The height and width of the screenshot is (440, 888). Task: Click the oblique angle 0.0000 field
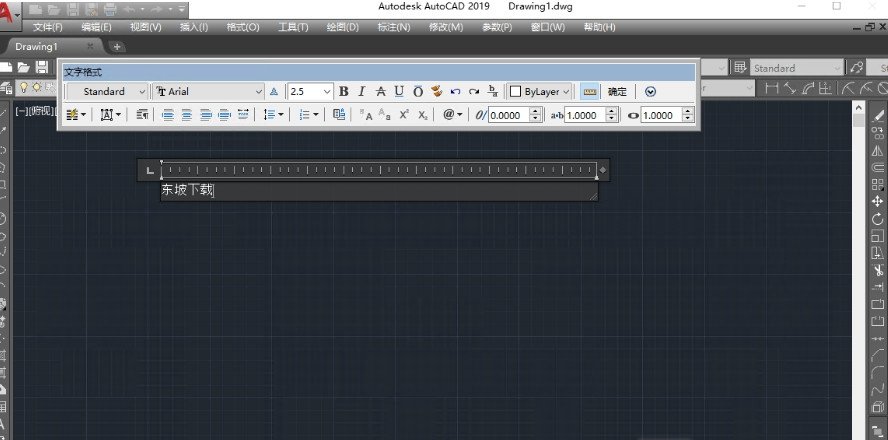click(x=509, y=116)
